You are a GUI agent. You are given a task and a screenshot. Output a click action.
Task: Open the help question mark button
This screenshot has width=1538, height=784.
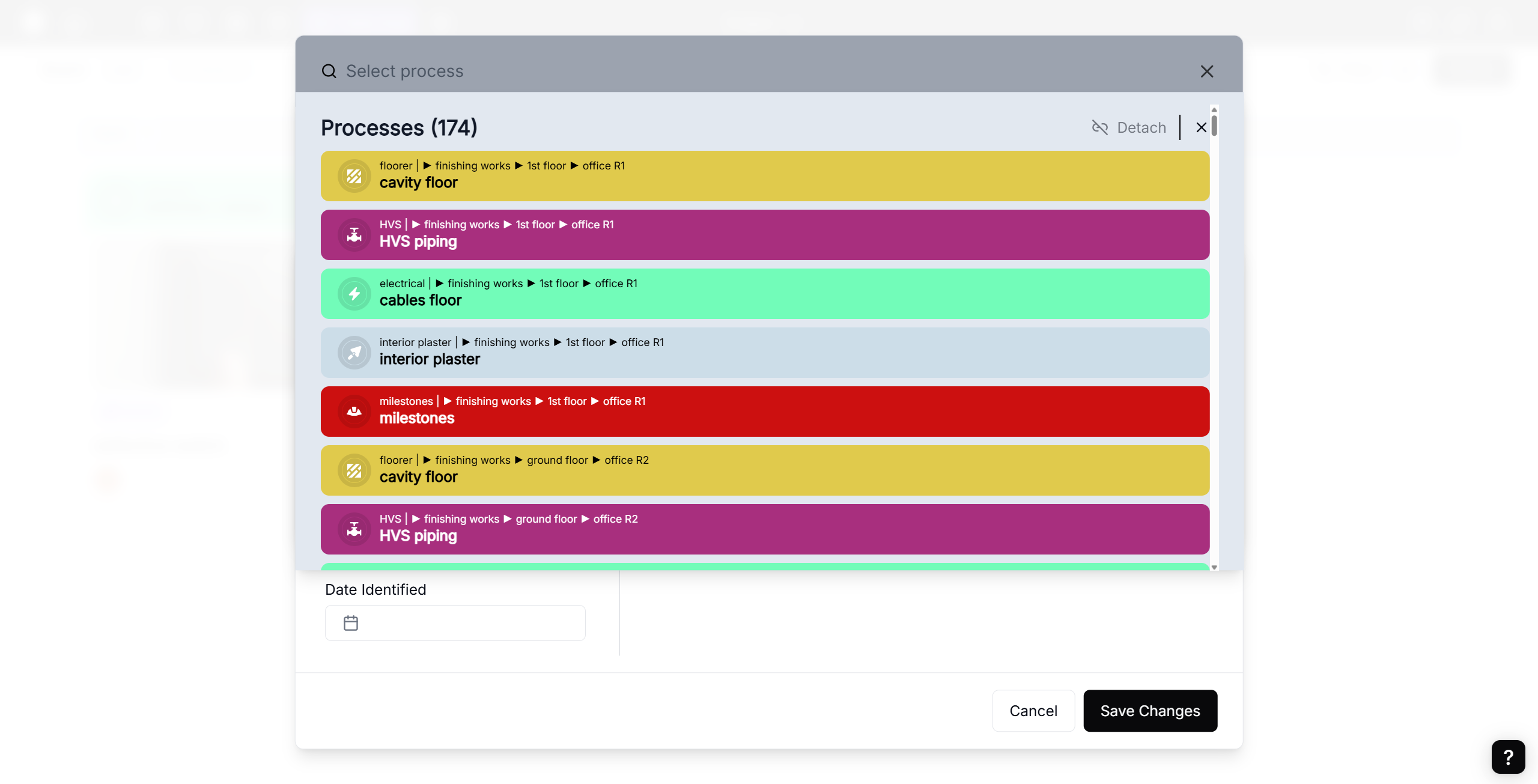[x=1508, y=757]
